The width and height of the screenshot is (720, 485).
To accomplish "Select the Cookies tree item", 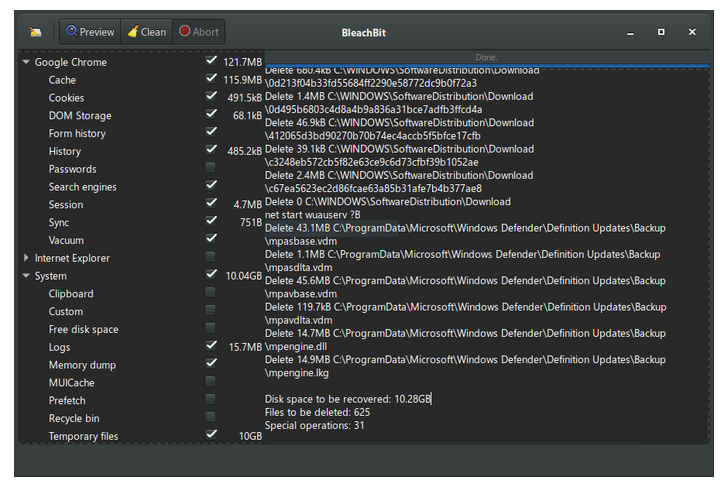I will 66,98.
